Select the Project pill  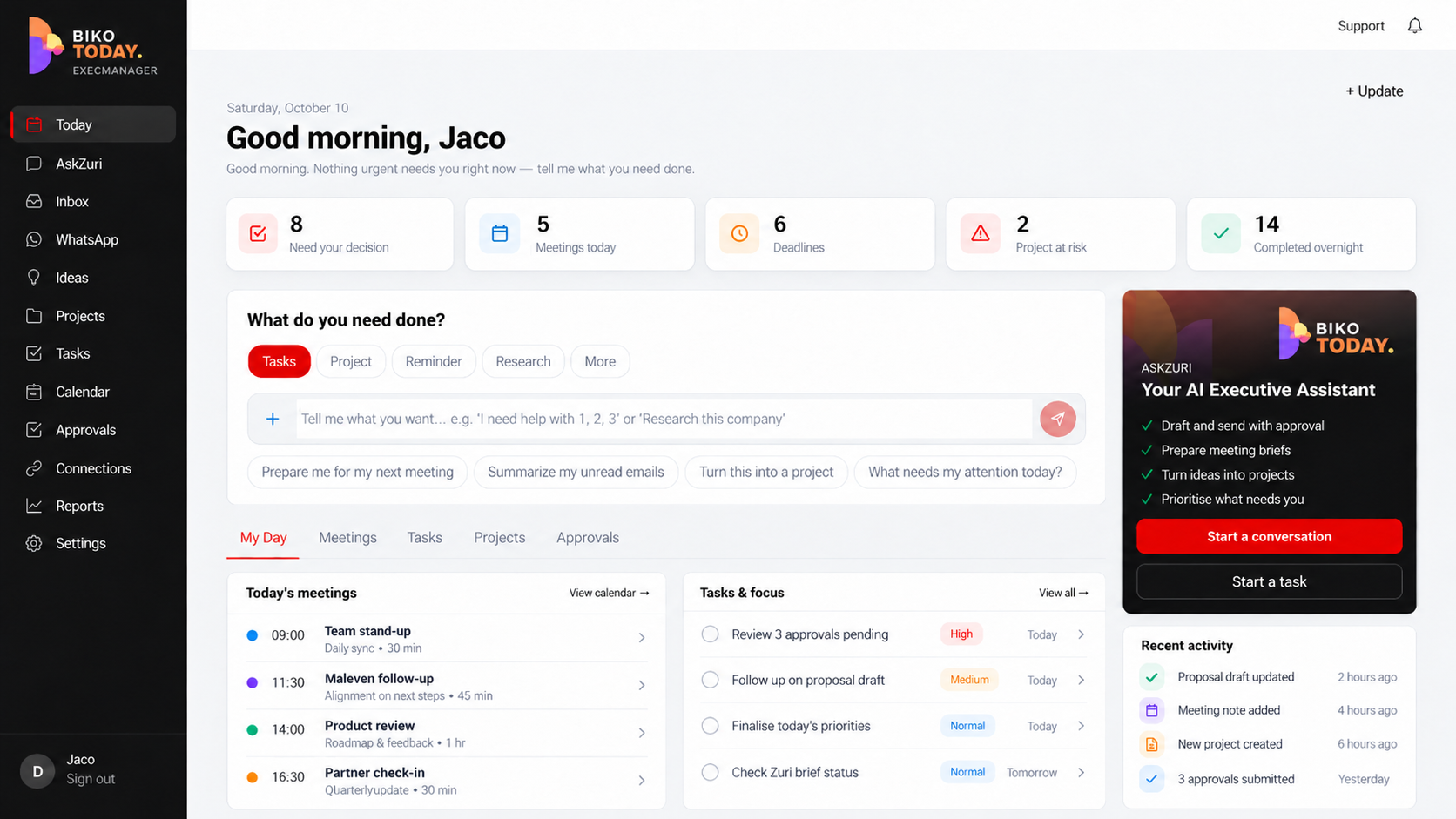tap(351, 361)
